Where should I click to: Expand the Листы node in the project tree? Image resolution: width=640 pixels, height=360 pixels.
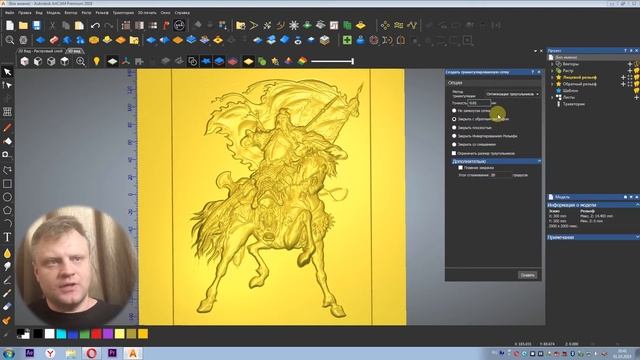point(552,98)
